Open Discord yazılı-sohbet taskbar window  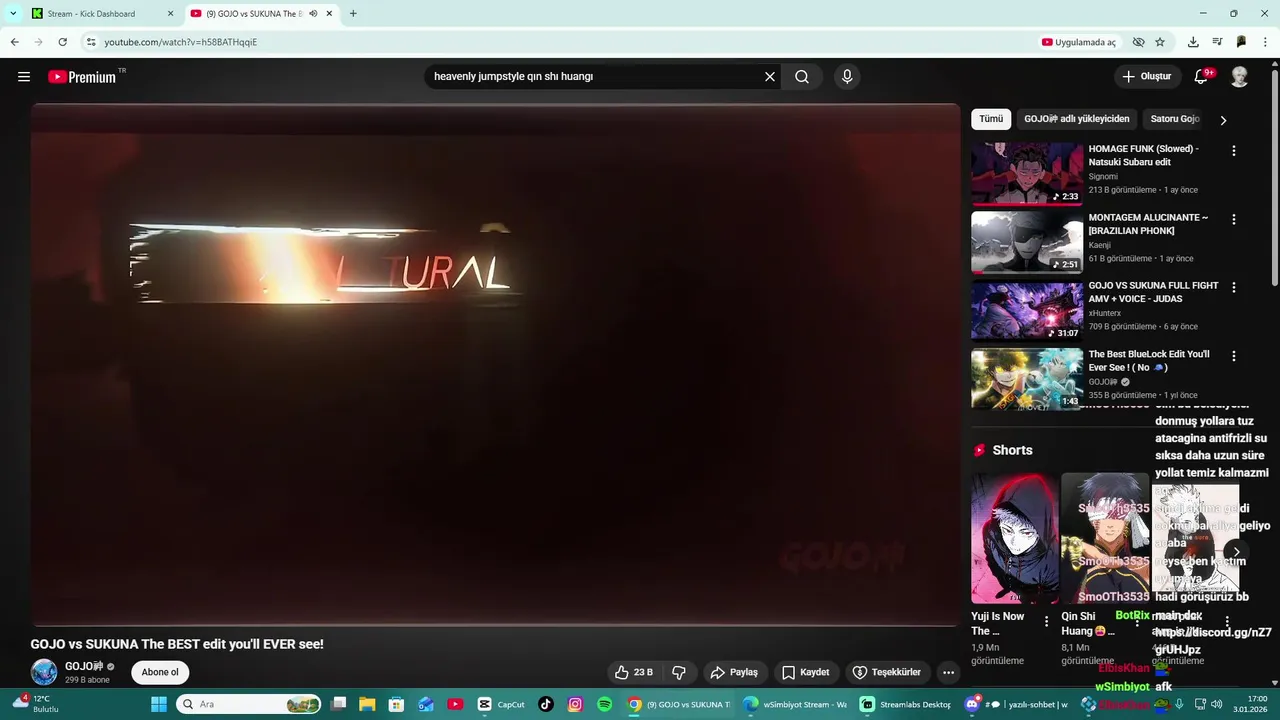[x=1014, y=704]
